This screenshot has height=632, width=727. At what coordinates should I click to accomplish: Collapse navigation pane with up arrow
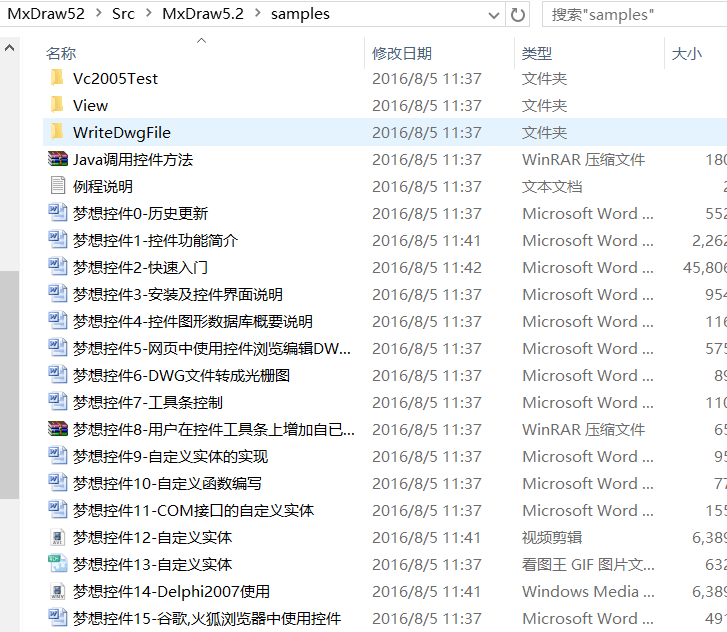pos(9,48)
